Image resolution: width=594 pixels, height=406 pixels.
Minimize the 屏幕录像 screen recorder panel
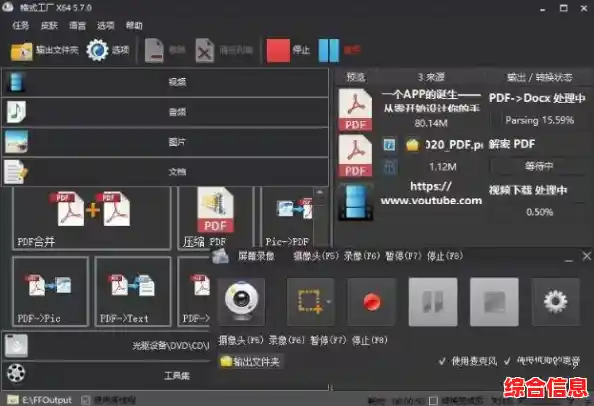pos(568,260)
